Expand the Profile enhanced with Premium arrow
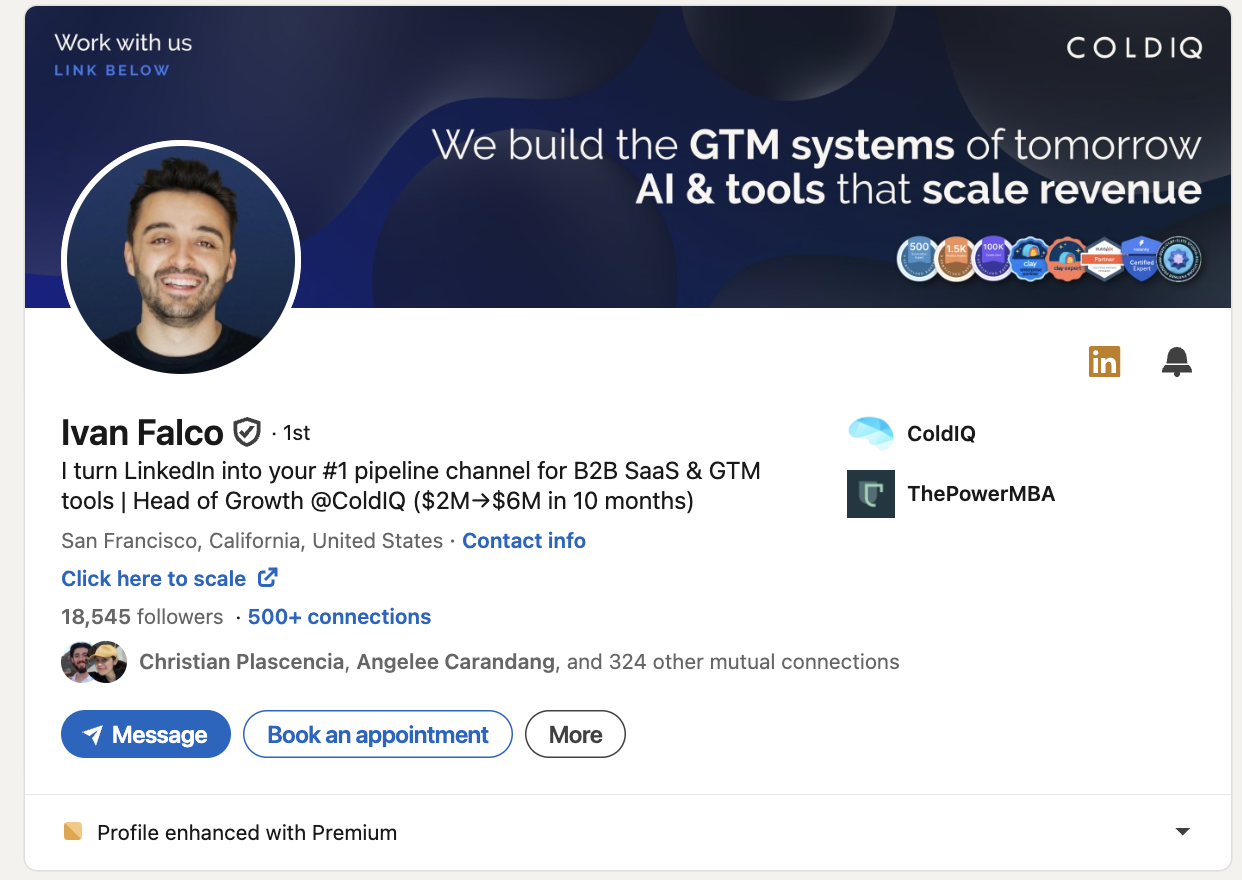 coord(1182,832)
